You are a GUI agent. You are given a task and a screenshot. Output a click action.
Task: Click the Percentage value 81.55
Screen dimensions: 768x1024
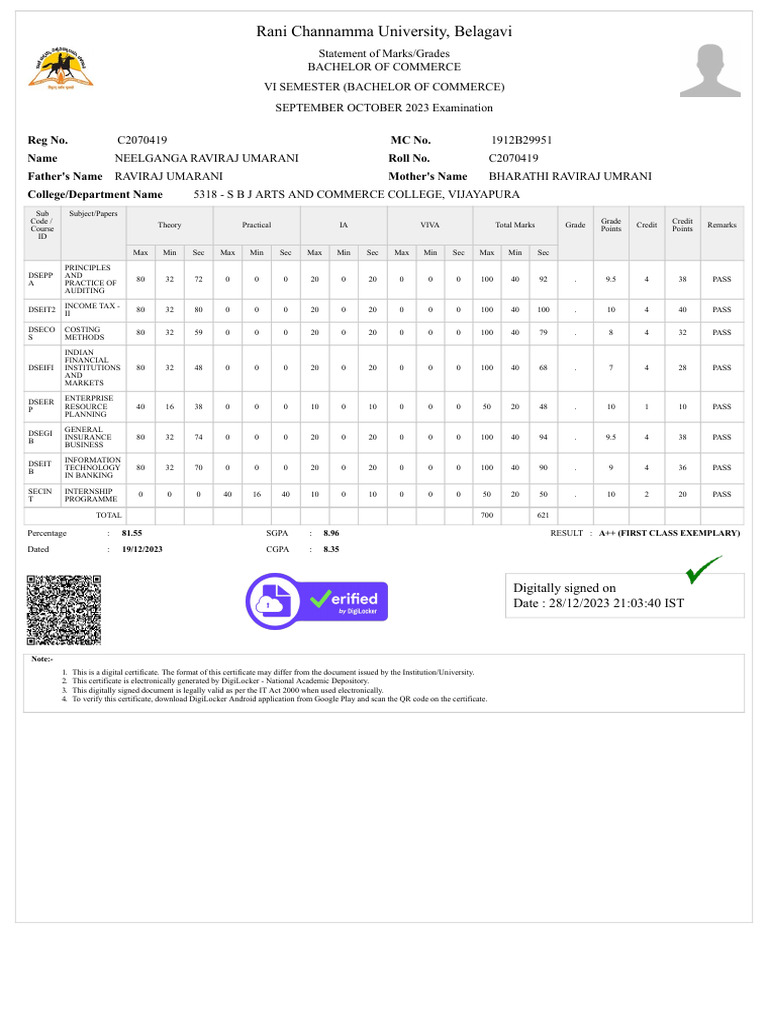(x=132, y=534)
